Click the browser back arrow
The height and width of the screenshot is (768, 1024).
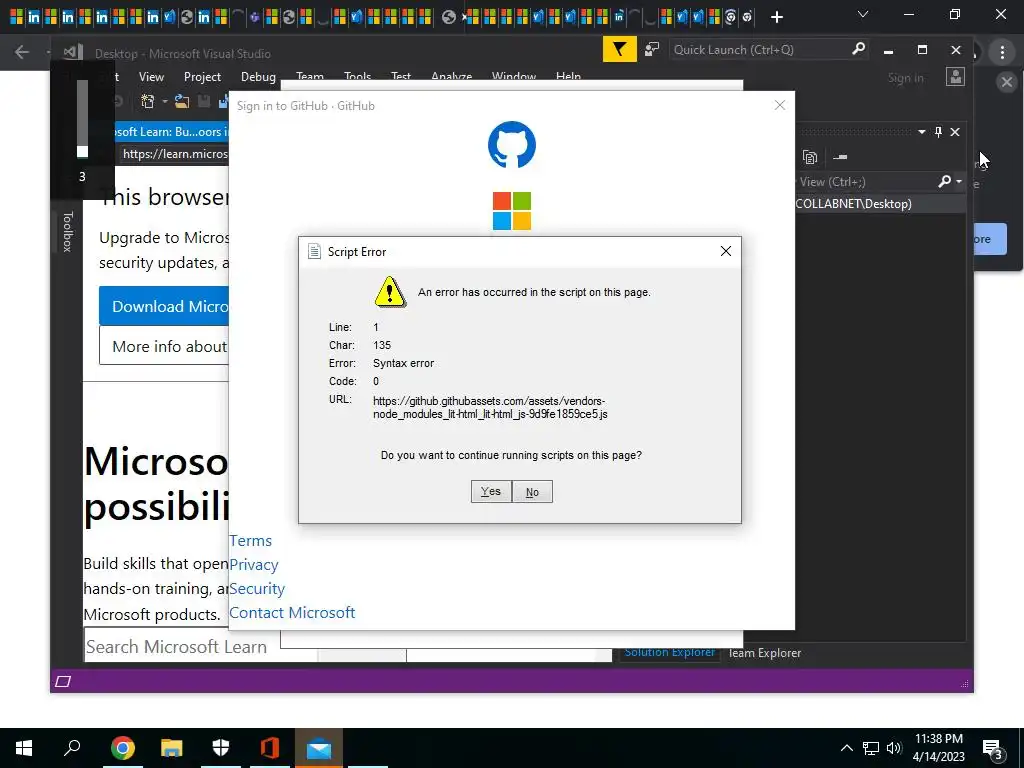pos(22,52)
